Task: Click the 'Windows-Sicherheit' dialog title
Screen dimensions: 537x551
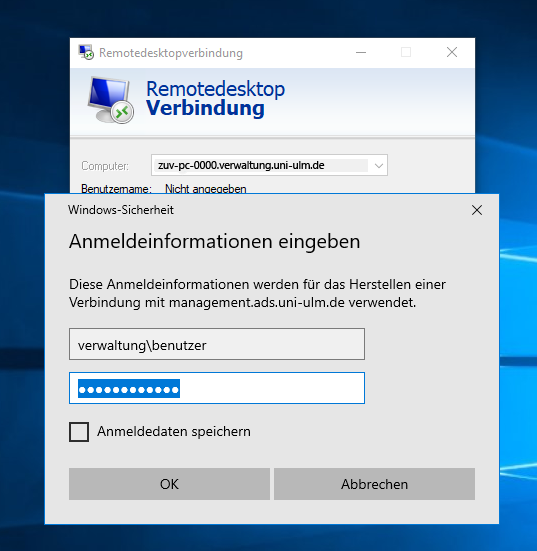Action: tap(121, 210)
